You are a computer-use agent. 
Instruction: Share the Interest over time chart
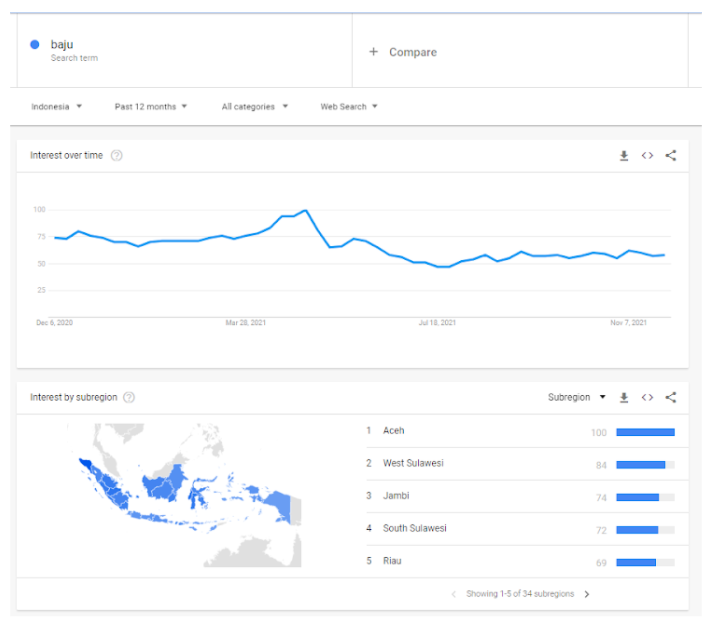tap(671, 156)
